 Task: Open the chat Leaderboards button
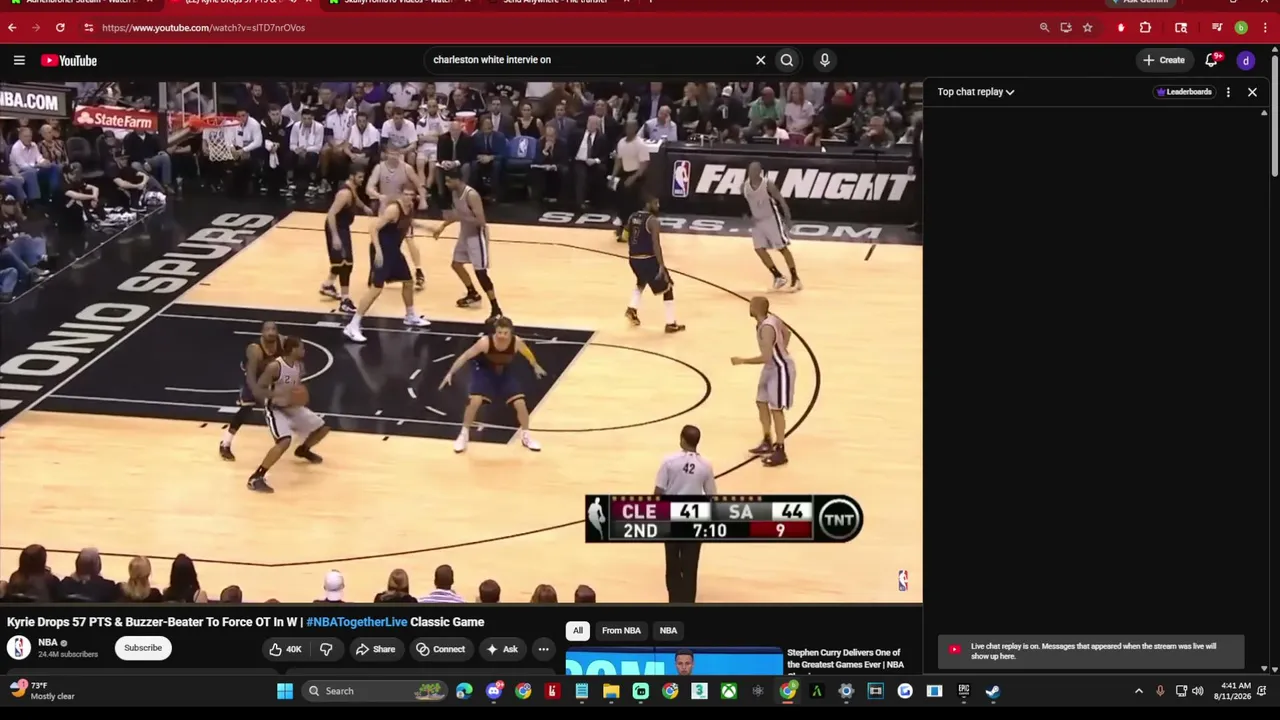coord(1184,92)
